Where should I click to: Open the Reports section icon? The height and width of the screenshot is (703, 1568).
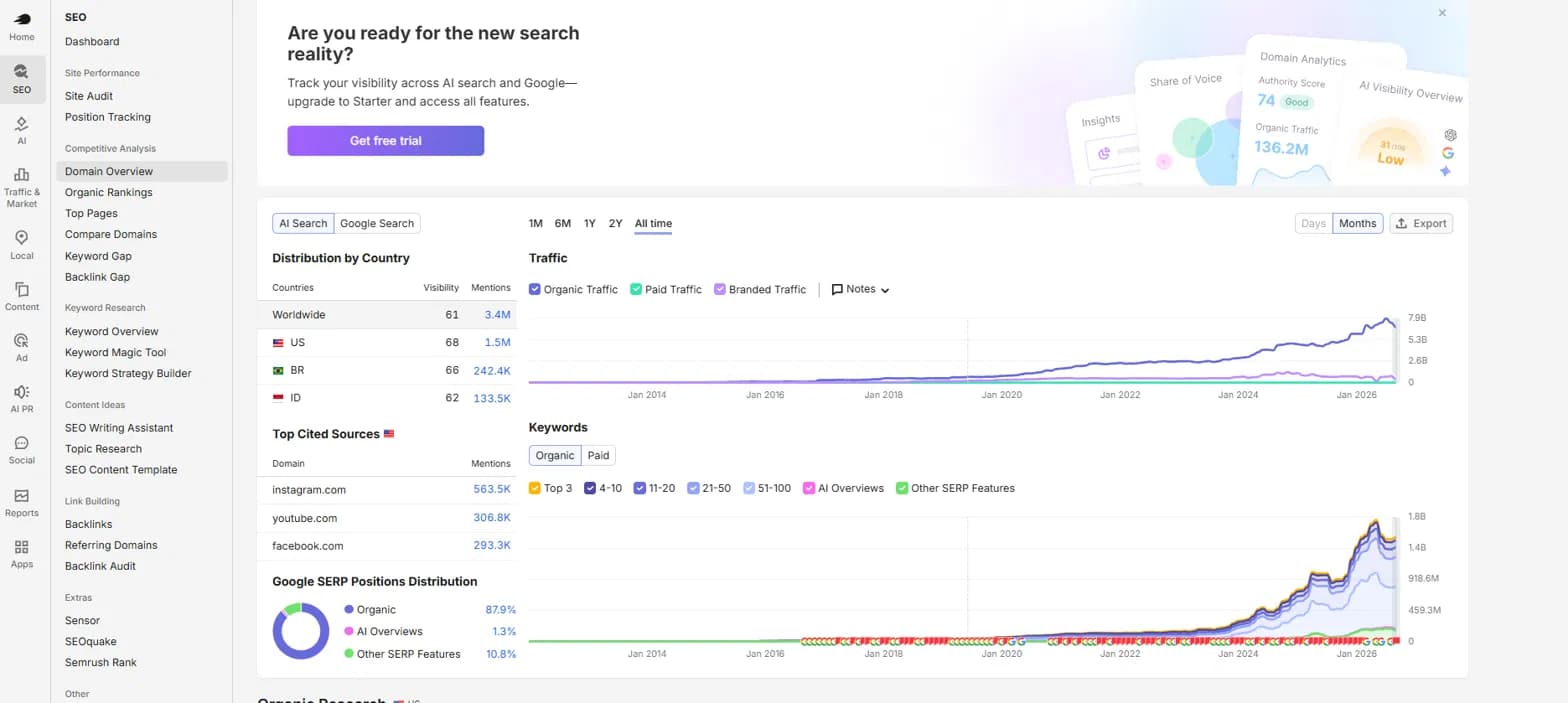coord(22,503)
